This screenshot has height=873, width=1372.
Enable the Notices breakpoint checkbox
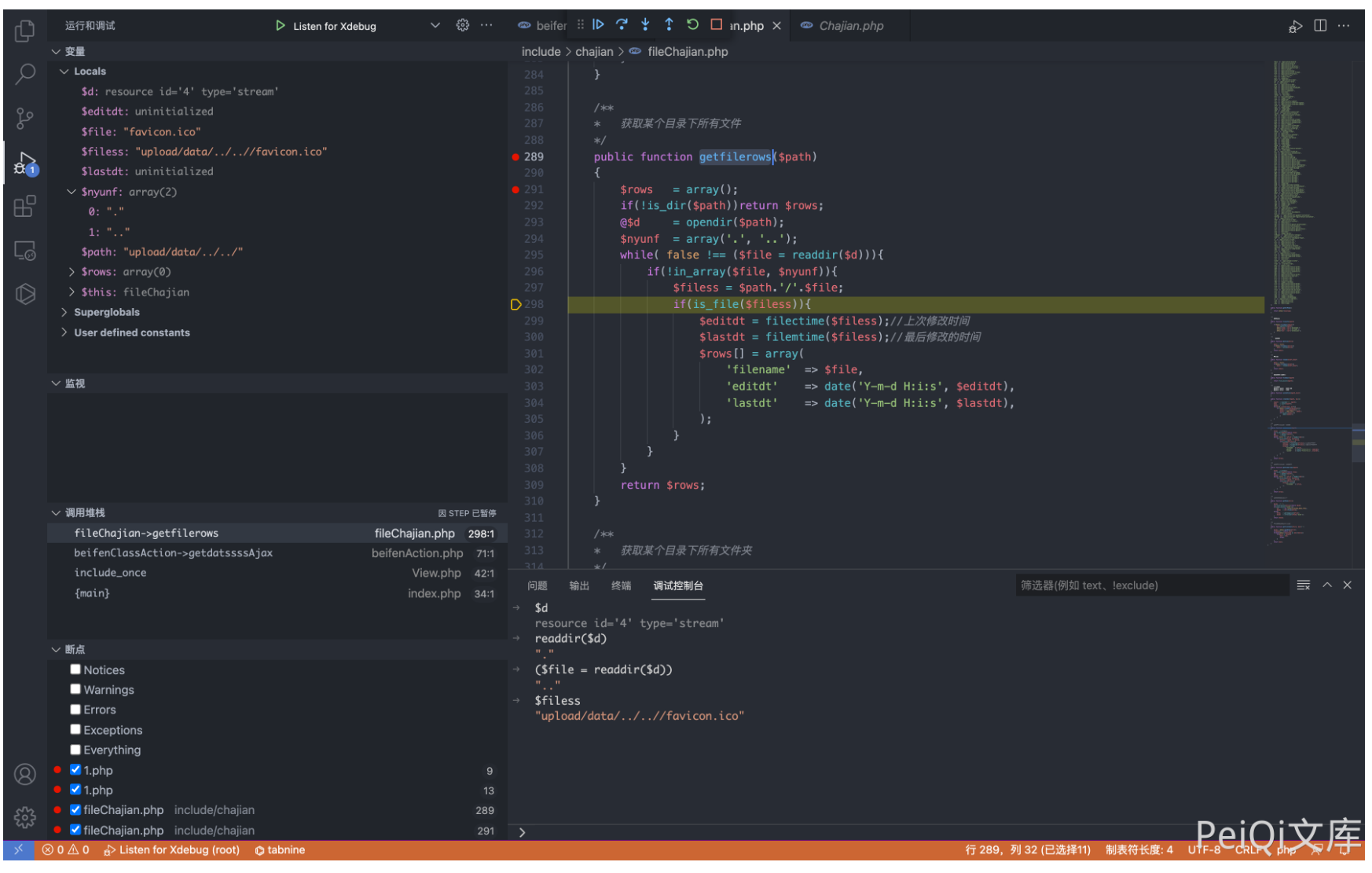point(75,669)
